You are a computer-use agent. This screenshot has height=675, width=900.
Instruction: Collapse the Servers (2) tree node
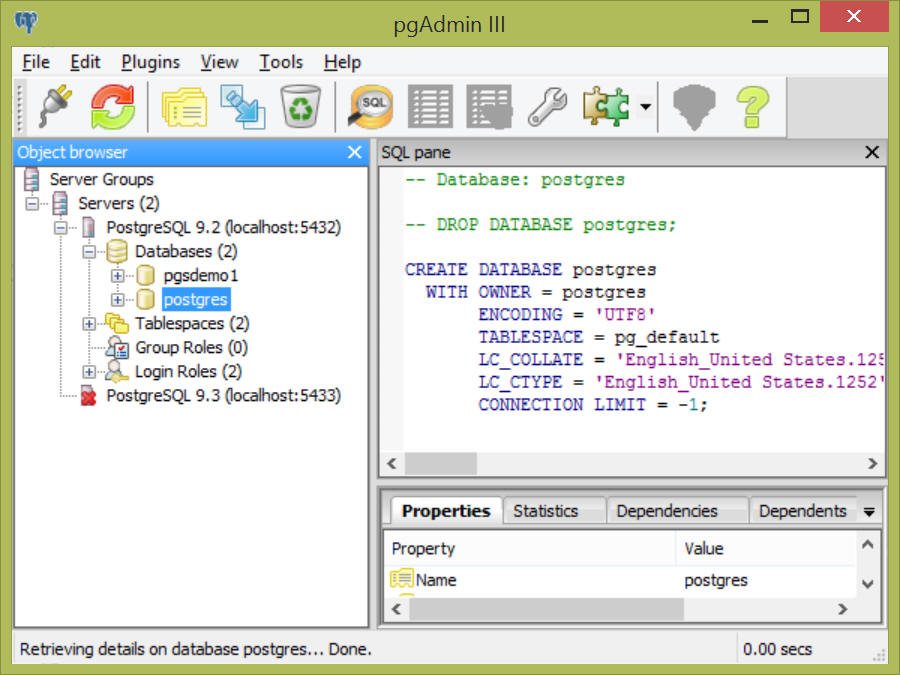[x=32, y=203]
